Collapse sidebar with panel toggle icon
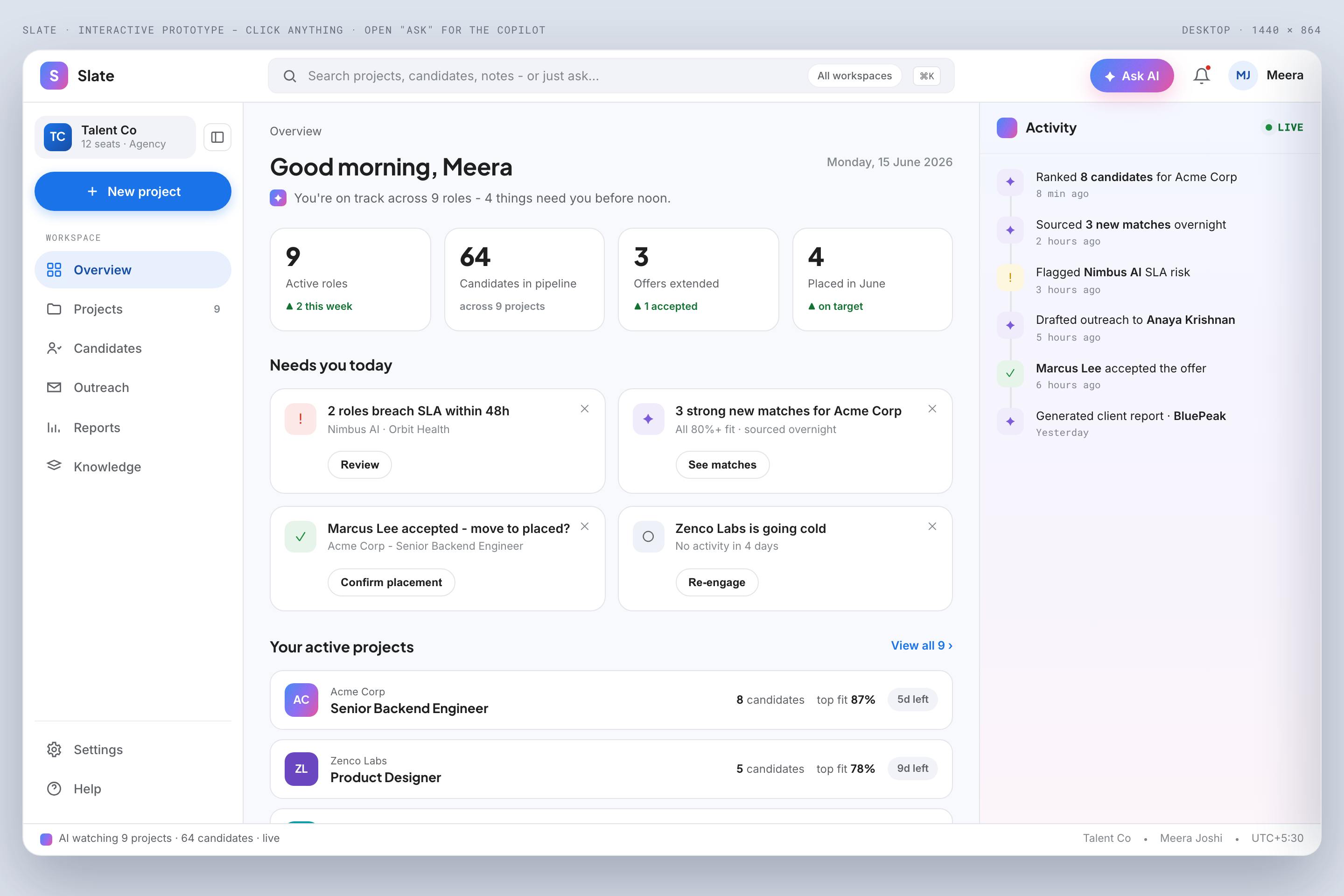The image size is (1344, 896). (217, 137)
